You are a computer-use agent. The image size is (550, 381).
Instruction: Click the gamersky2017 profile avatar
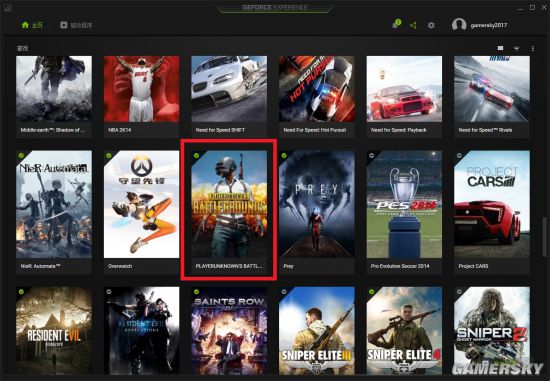click(459, 25)
